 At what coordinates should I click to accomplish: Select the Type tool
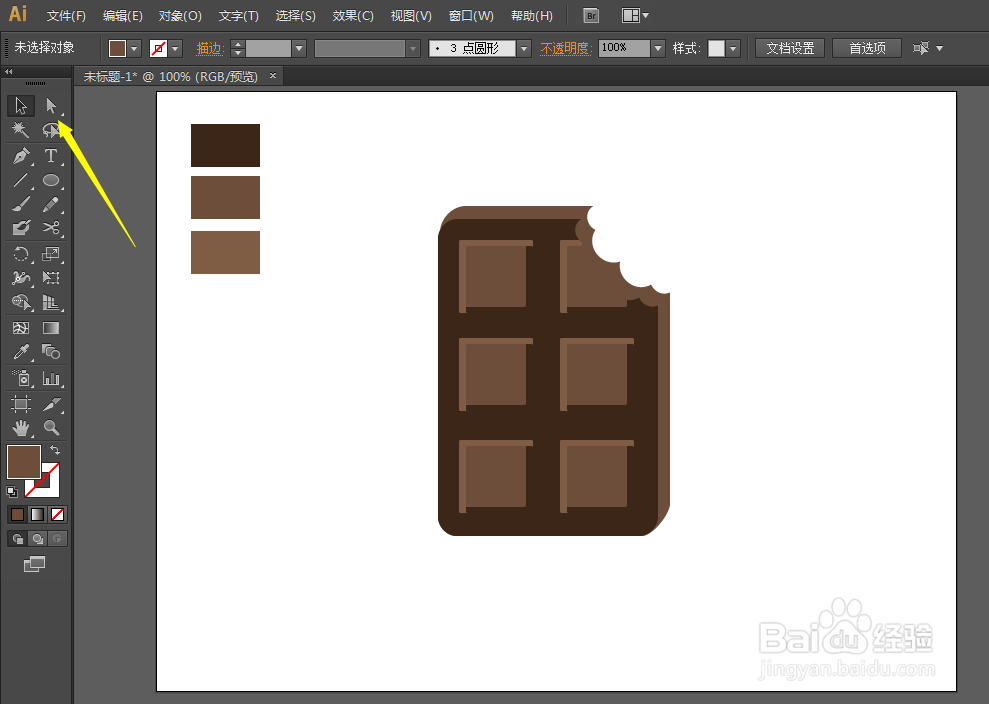pyautogui.click(x=51, y=156)
